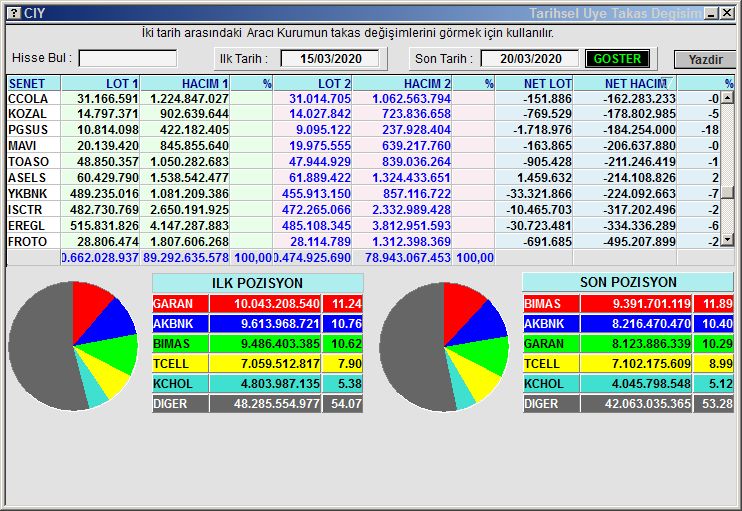
Task: Minimize the Tarihsel Uye Takas window
Action: (711, 13)
